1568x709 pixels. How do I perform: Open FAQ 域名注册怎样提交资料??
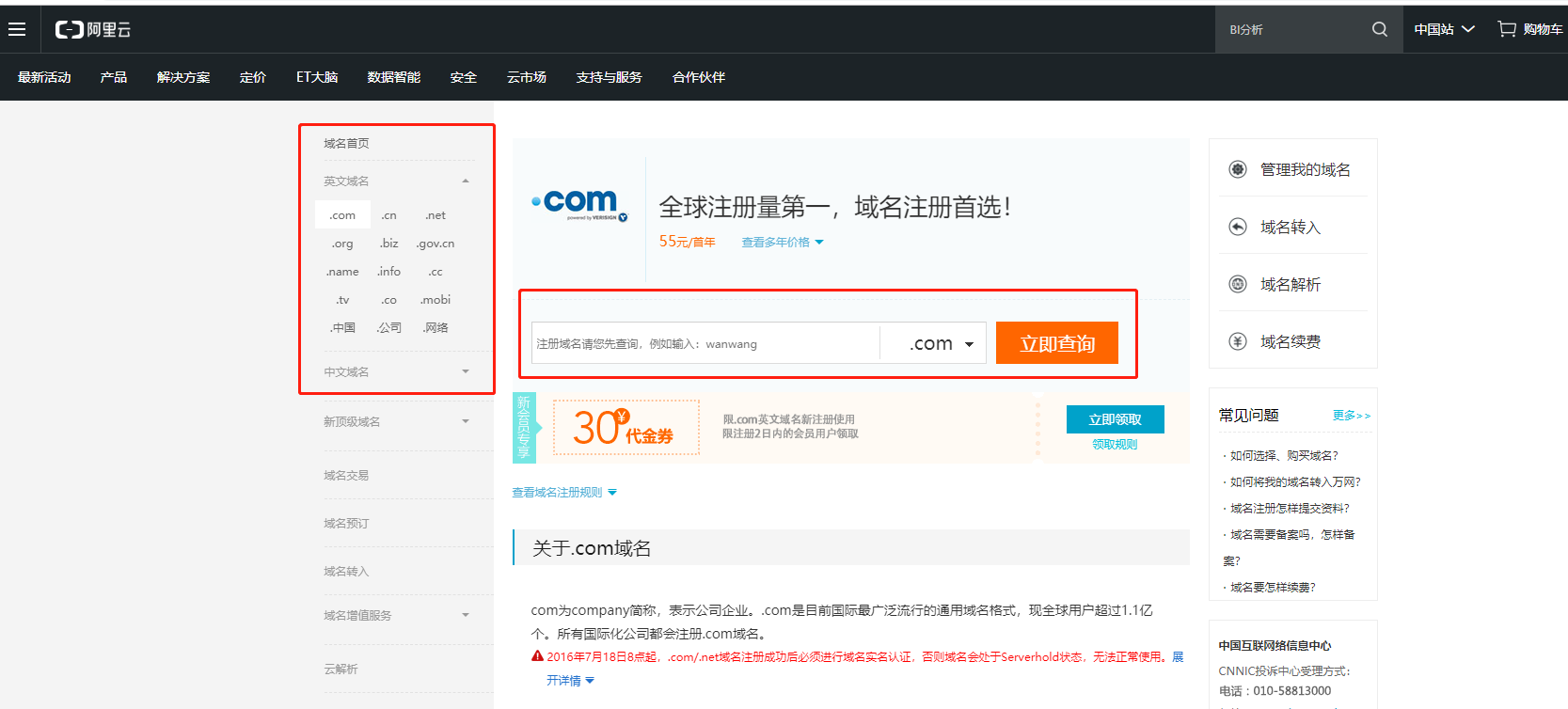pyautogui.click(x=1290, y=508)
